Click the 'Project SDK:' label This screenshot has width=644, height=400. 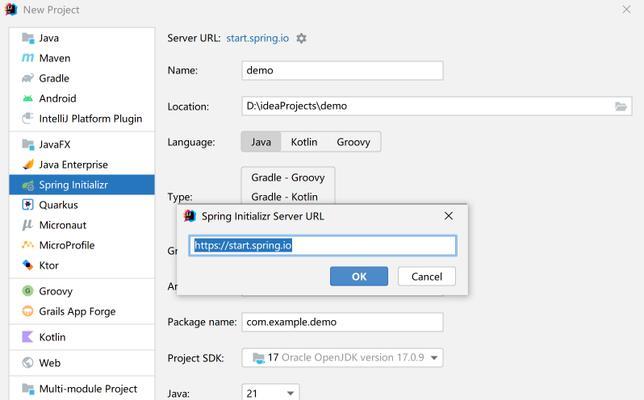196,358
